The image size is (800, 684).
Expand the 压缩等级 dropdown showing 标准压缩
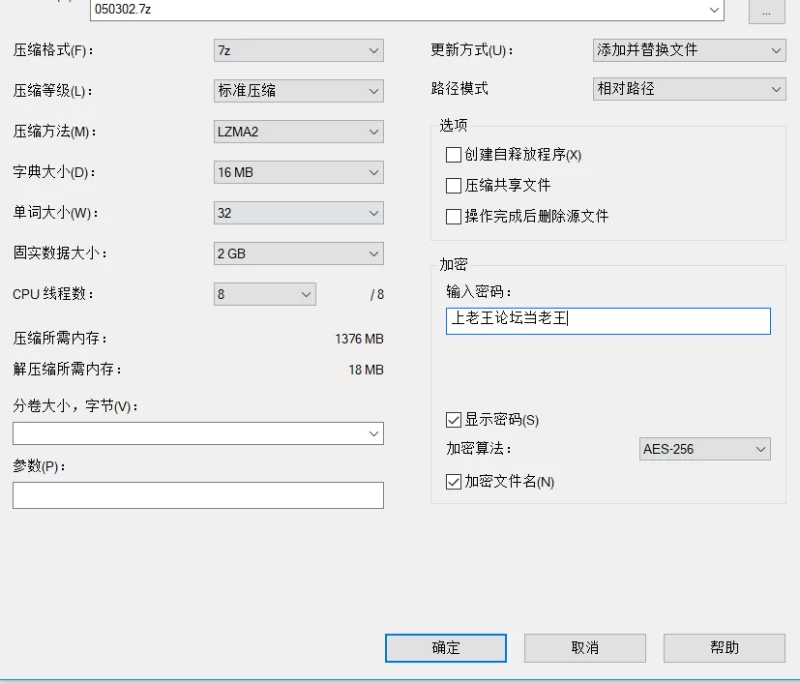298,91
